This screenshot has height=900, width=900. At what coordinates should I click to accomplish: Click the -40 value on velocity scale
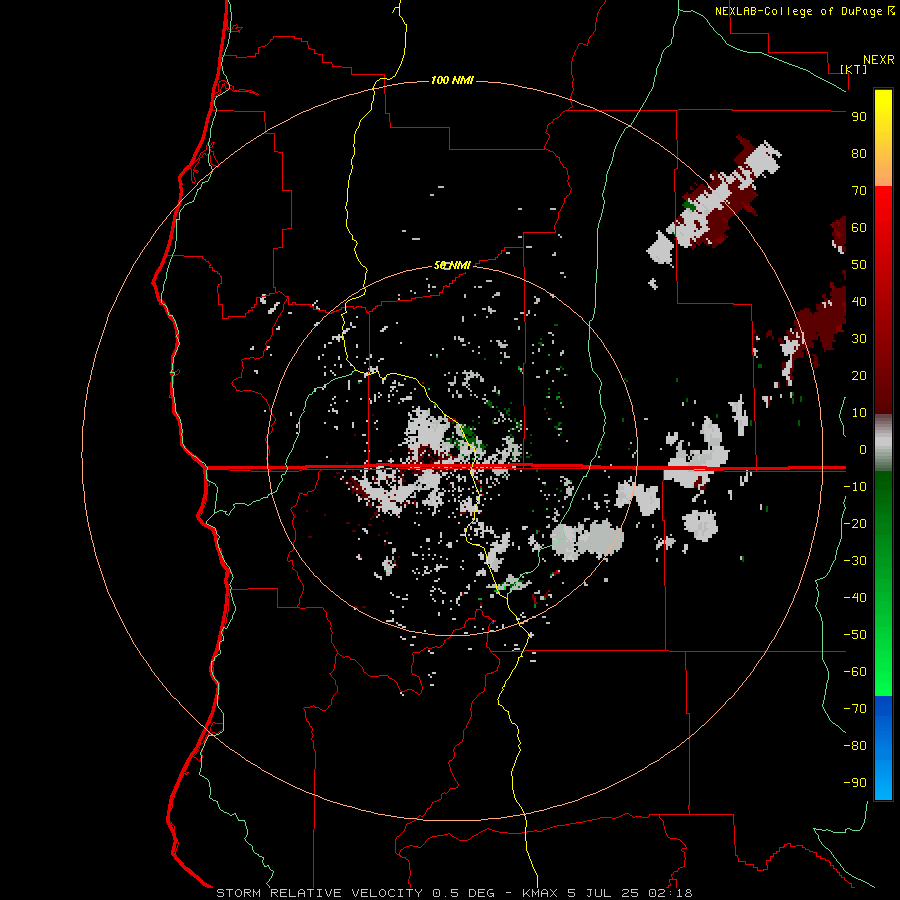coord(855,598)
